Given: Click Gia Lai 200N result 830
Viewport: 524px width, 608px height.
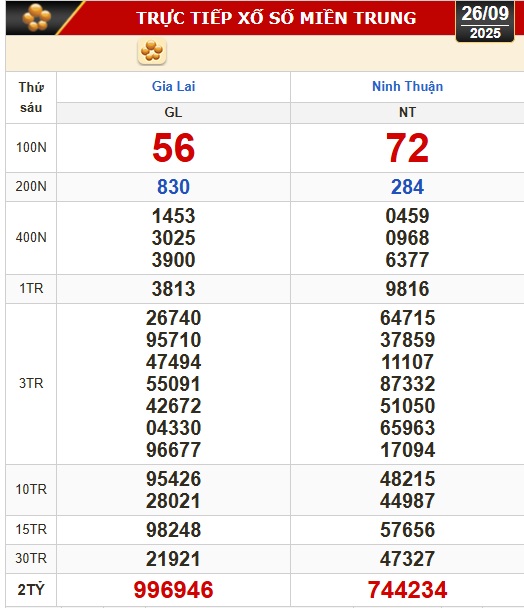Looking at the screenshot, I should coord(173,187).
